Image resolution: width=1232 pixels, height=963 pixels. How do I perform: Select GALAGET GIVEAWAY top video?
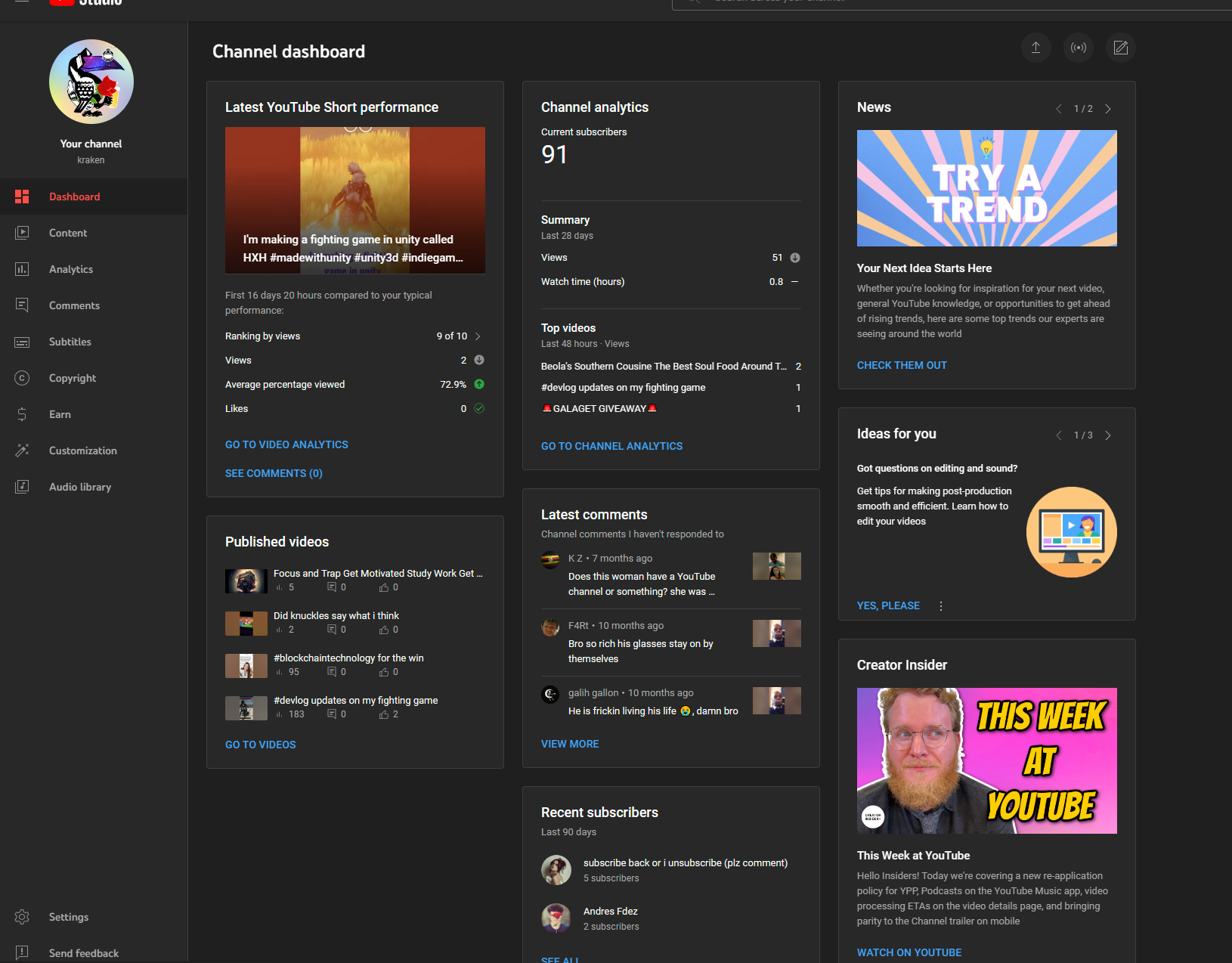click(671, 408)
